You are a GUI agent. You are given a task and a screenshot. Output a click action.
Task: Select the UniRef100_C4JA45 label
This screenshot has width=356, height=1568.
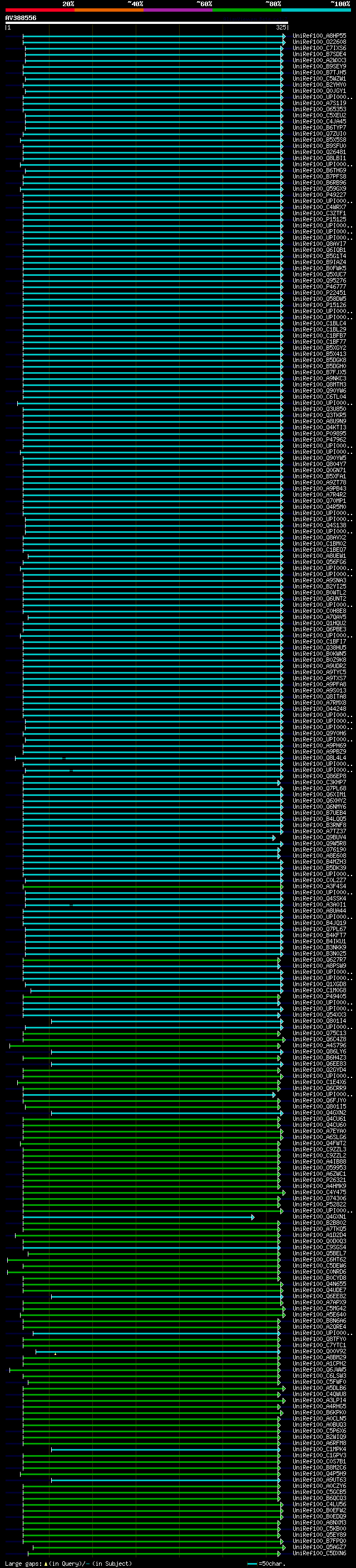[319, 122]
